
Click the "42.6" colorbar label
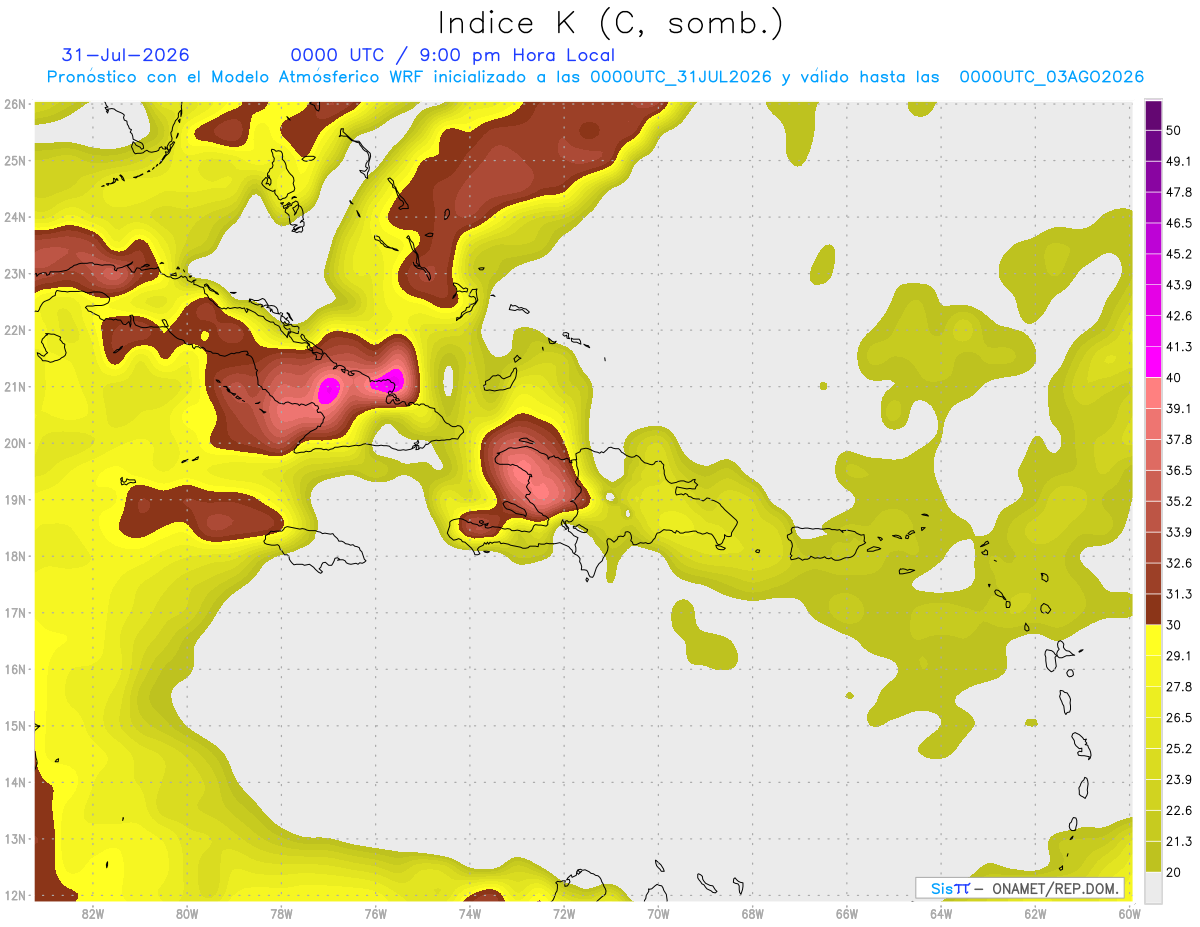point(1179,316)
